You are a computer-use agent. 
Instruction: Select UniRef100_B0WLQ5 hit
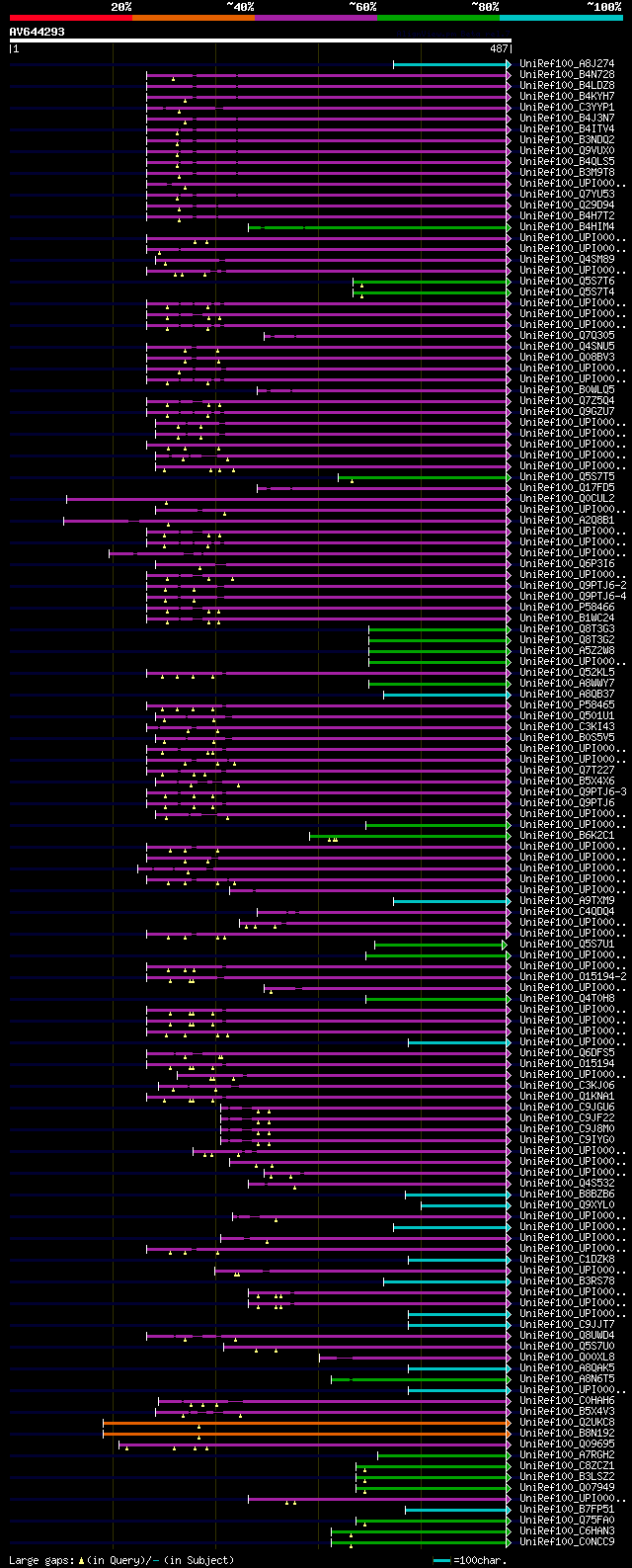coord(567,390)
